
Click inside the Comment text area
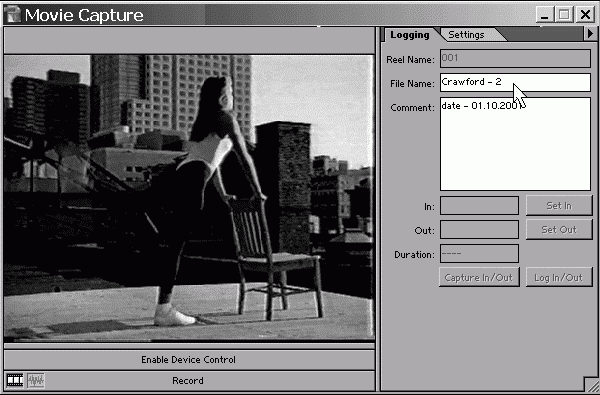(515, 144)
